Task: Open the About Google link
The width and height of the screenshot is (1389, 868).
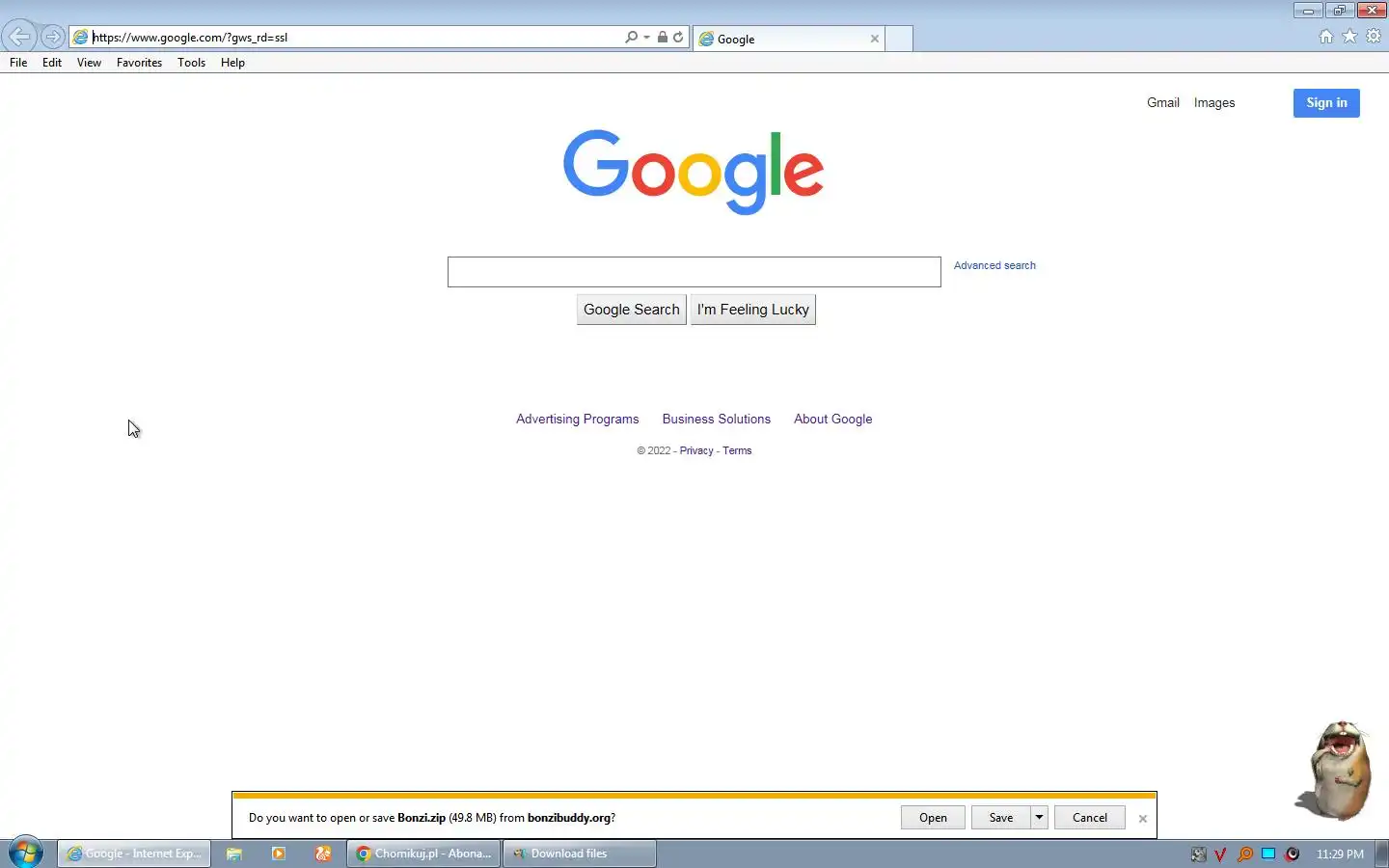Action: (x=833, y=420)
